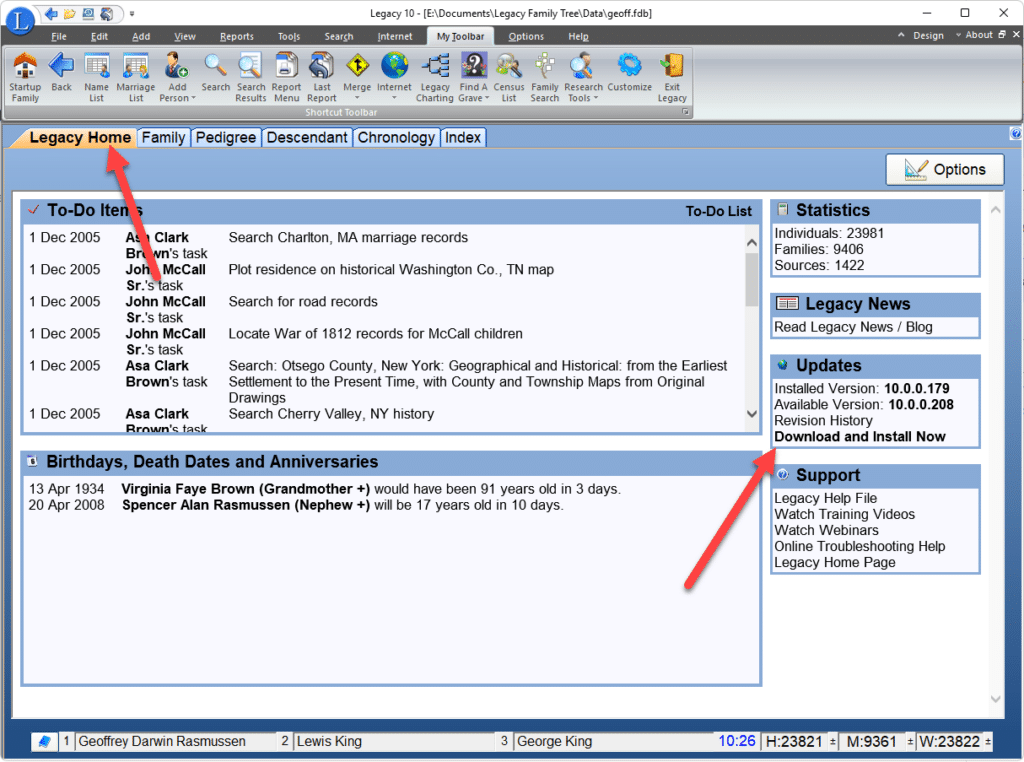Expand the Internet dropdown arrow
The image size is (1024, 762).
[394, 99]
